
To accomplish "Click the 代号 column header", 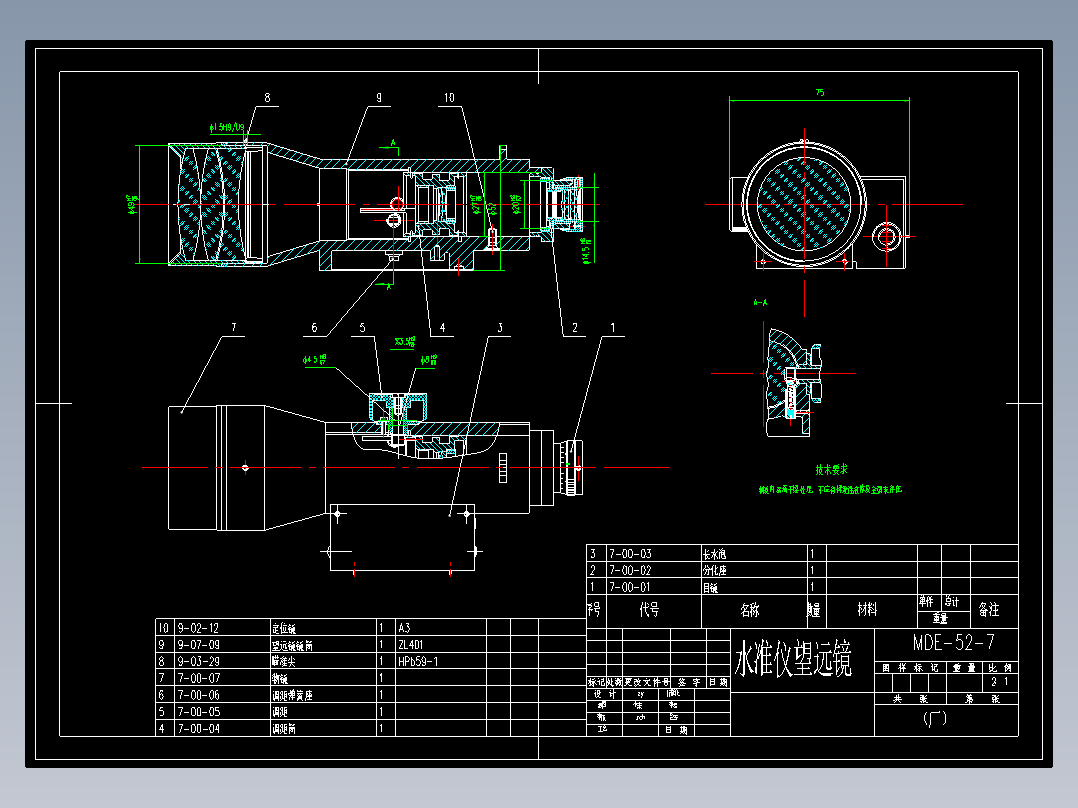I will tap(650, 609).
